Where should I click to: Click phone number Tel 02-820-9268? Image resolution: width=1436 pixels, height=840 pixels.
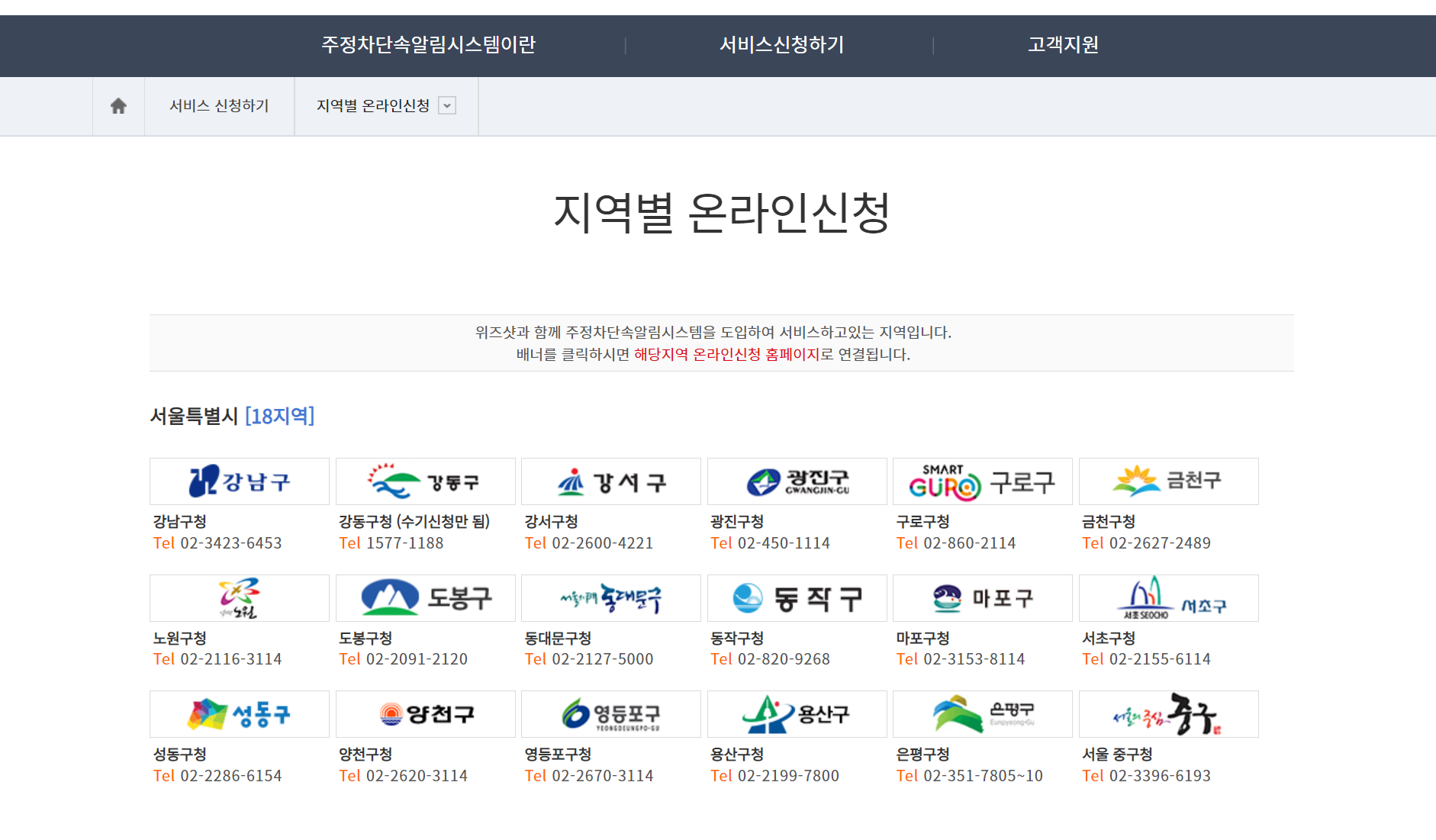point(770,659)
